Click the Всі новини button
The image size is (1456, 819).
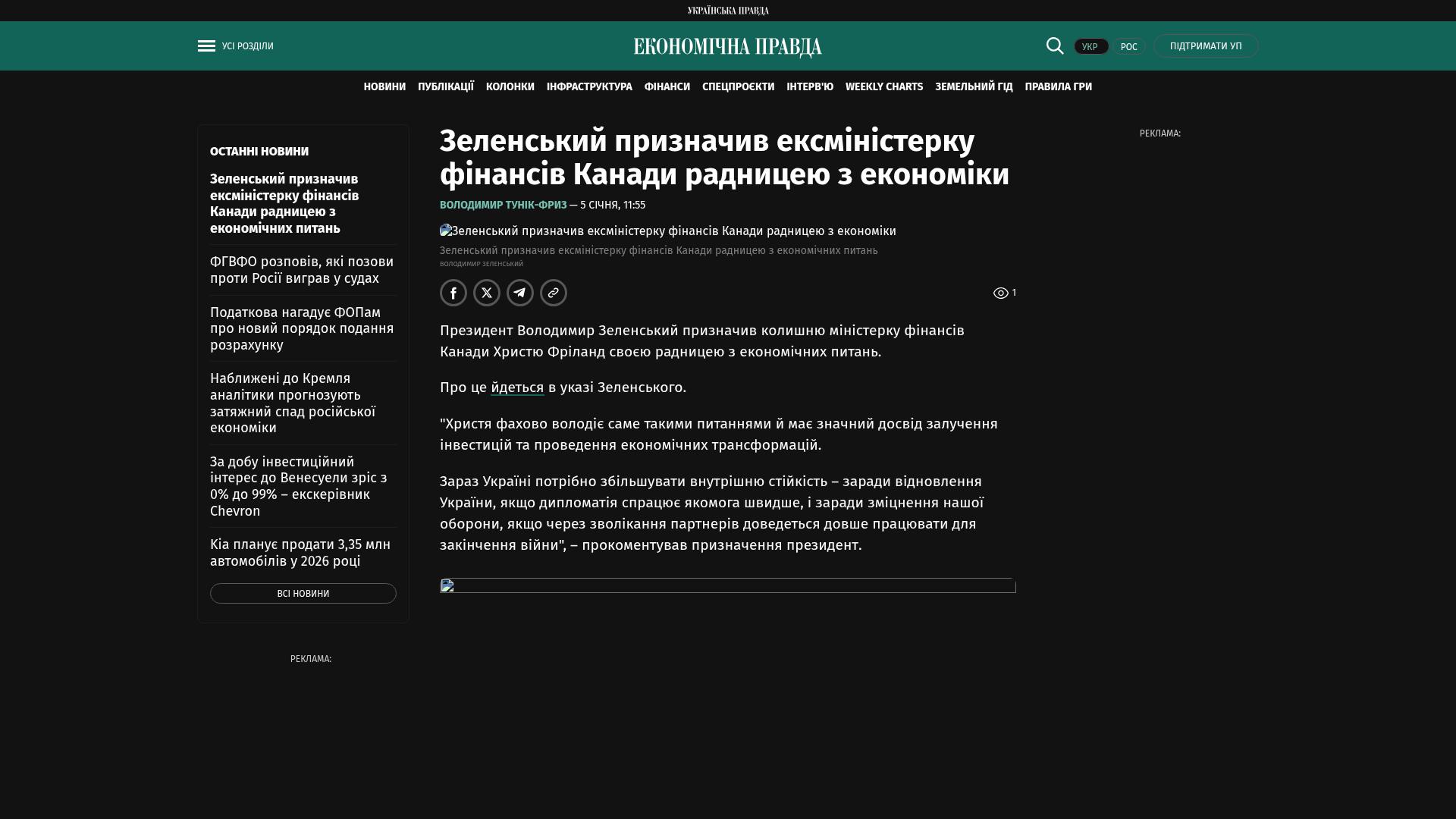[x=303, y=594]
